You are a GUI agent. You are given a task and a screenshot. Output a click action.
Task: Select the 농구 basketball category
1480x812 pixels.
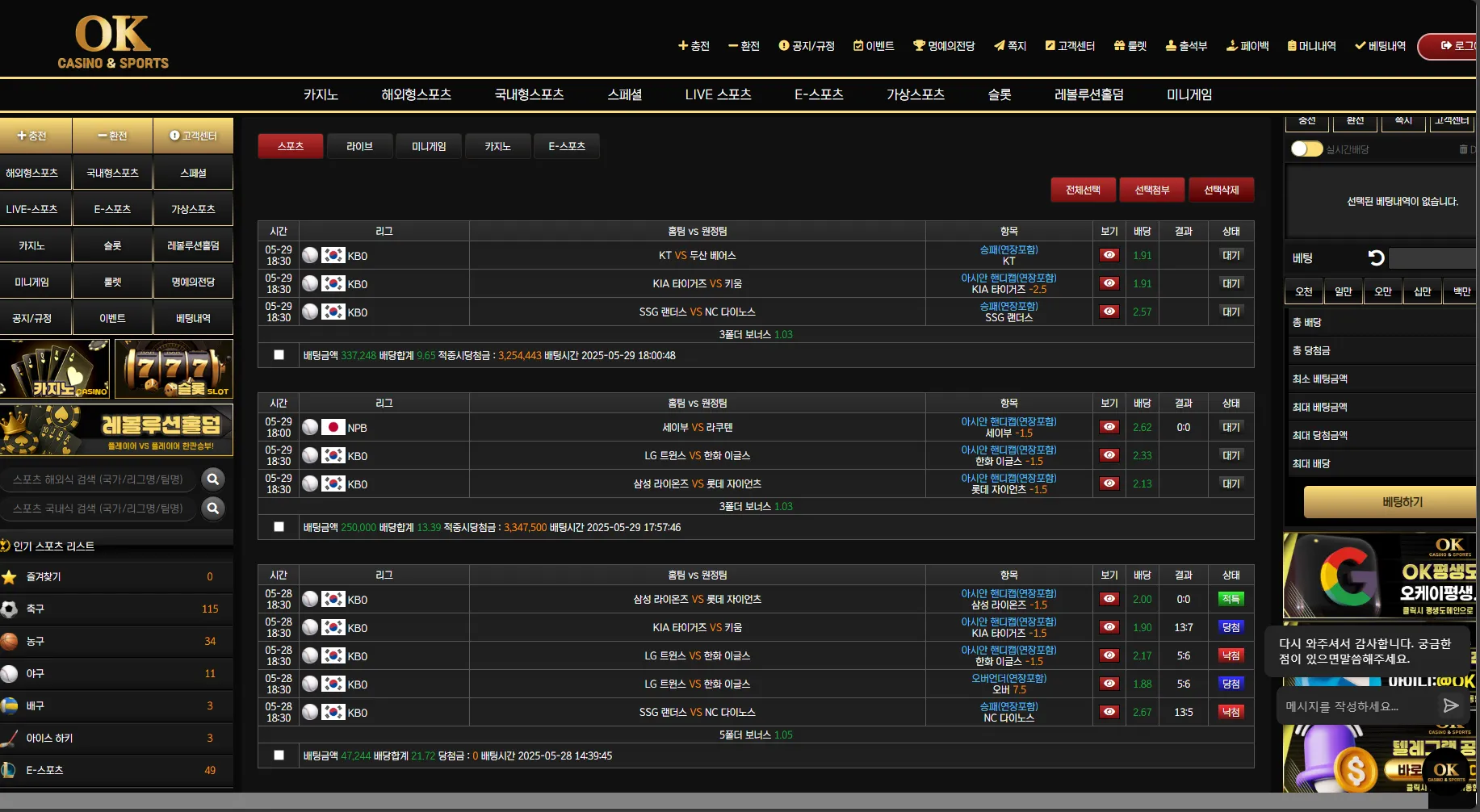tap(116, 642)
